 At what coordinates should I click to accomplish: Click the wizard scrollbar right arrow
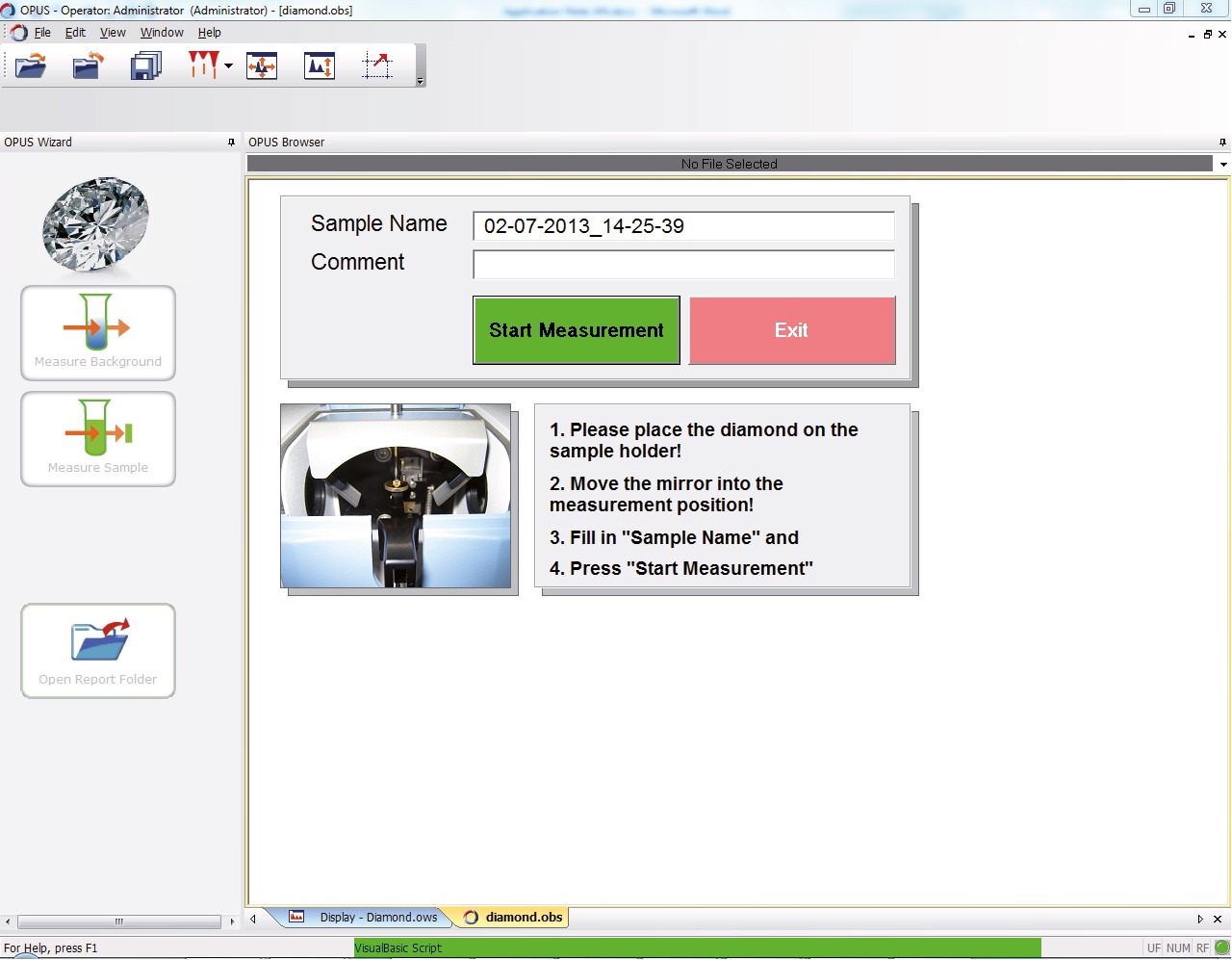tap(232, 921)
